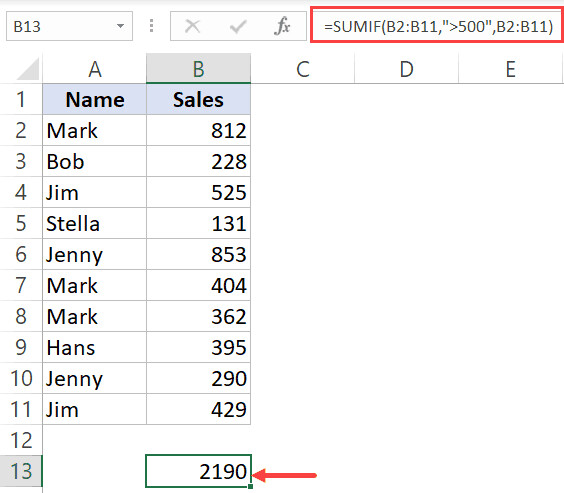Select column B header
This screenshot has width=564, height=493.
[199, 68]
